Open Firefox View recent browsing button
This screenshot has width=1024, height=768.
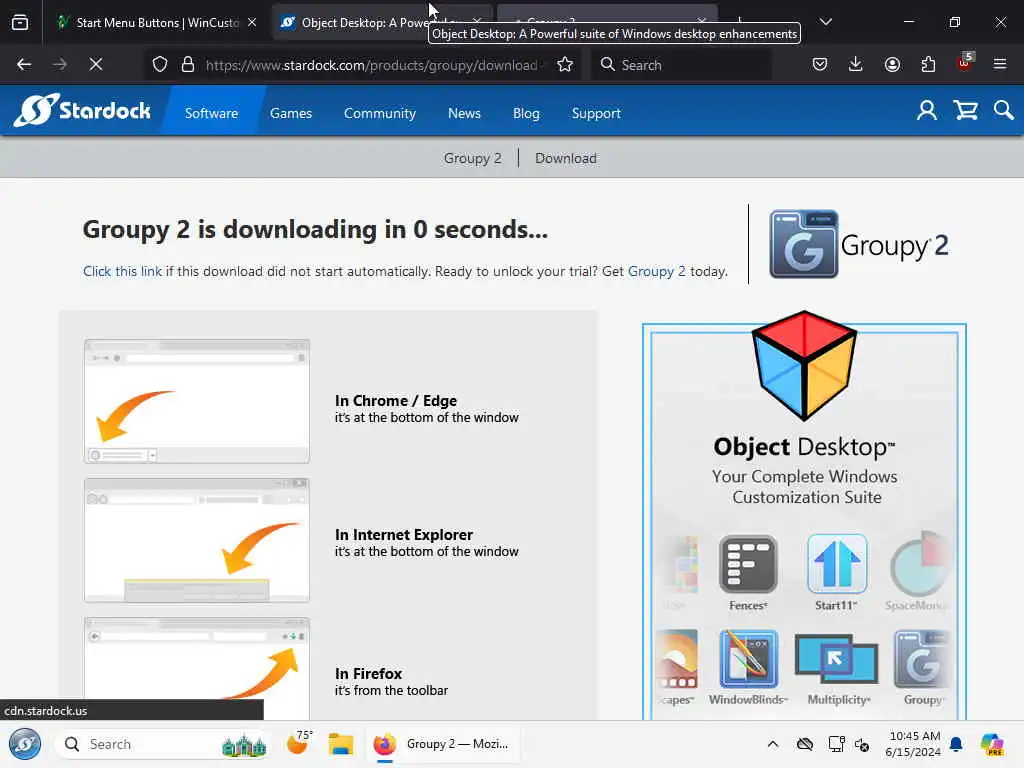coord(20,22)
